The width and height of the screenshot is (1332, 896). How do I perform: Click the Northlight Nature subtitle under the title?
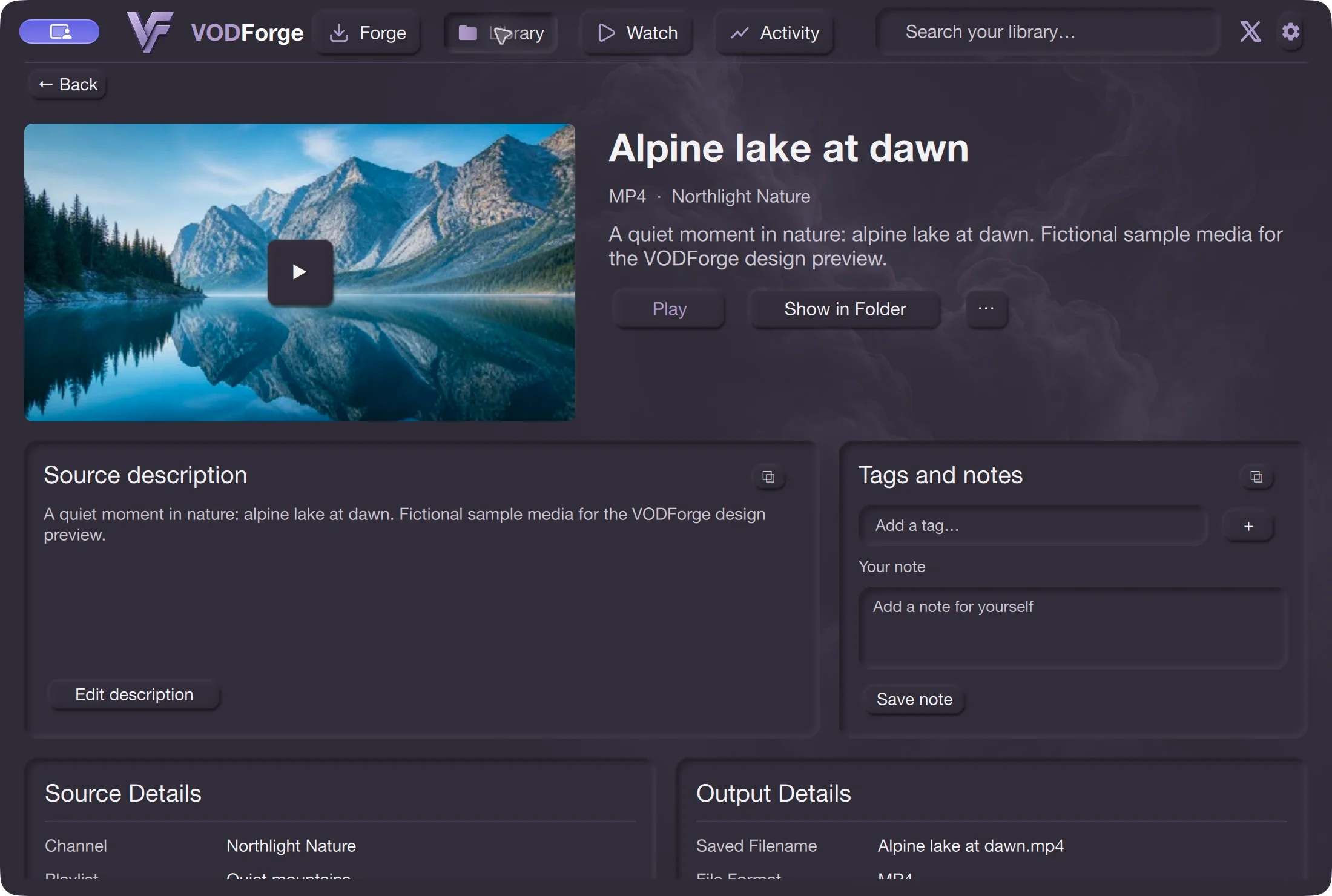coord(741,196)
